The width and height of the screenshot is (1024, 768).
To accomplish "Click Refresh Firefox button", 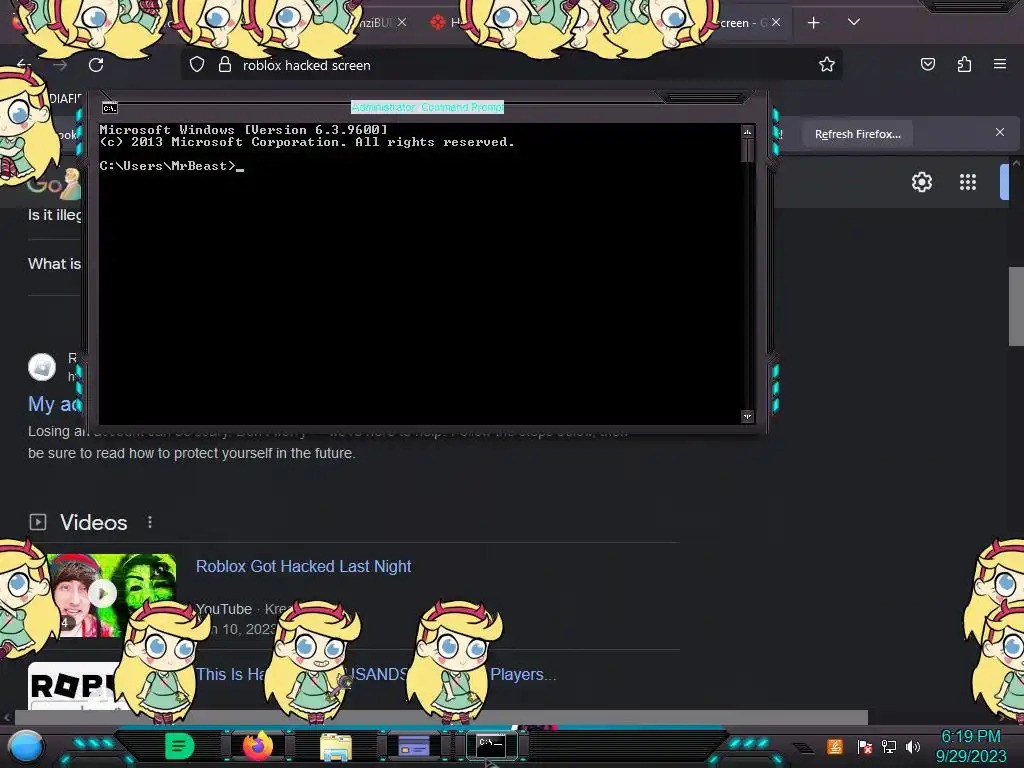I will pyautogui.click(x=857, y=134).
